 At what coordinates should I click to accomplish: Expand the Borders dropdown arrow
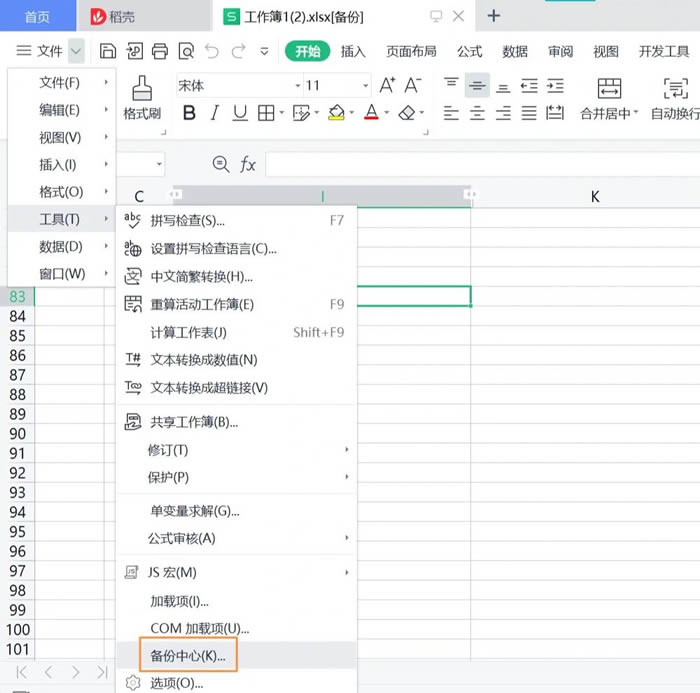pos(282,113)
